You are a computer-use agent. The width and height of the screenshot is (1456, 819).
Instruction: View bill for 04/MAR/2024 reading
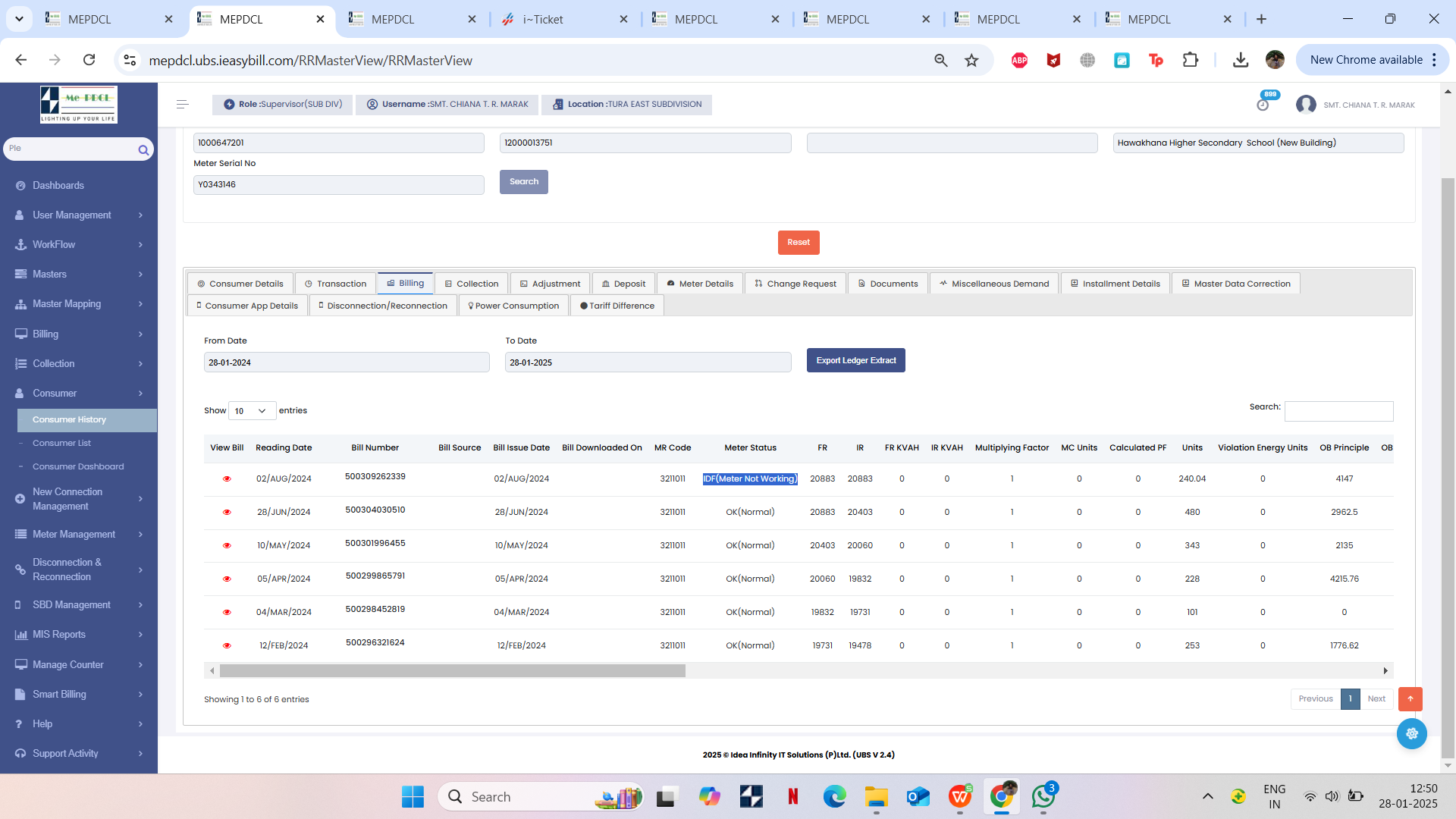(227, 613)
